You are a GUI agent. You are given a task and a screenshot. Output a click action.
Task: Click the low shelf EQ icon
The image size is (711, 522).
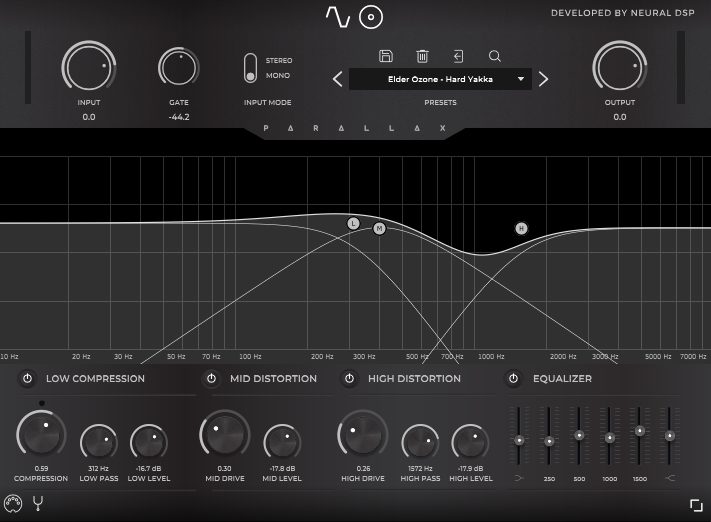[x=519, y=478]
